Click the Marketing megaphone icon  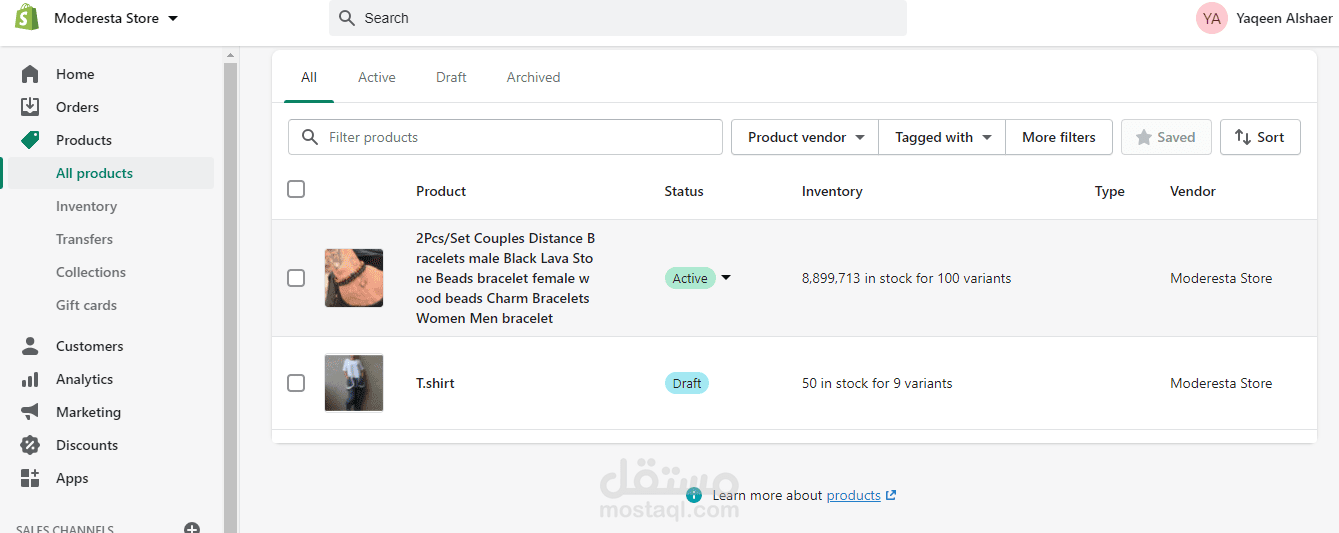30,412
